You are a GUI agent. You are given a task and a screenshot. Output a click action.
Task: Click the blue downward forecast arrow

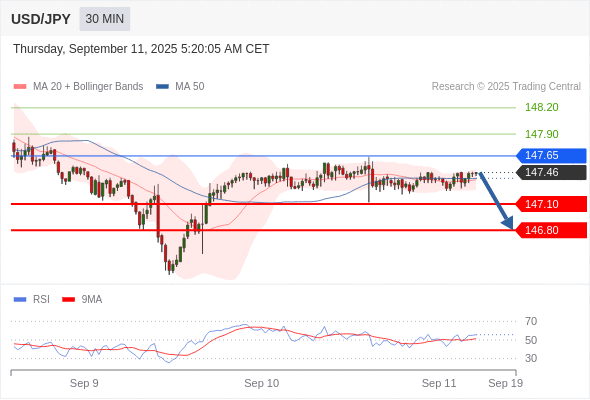pyautogui.click(x=496, y=200)
